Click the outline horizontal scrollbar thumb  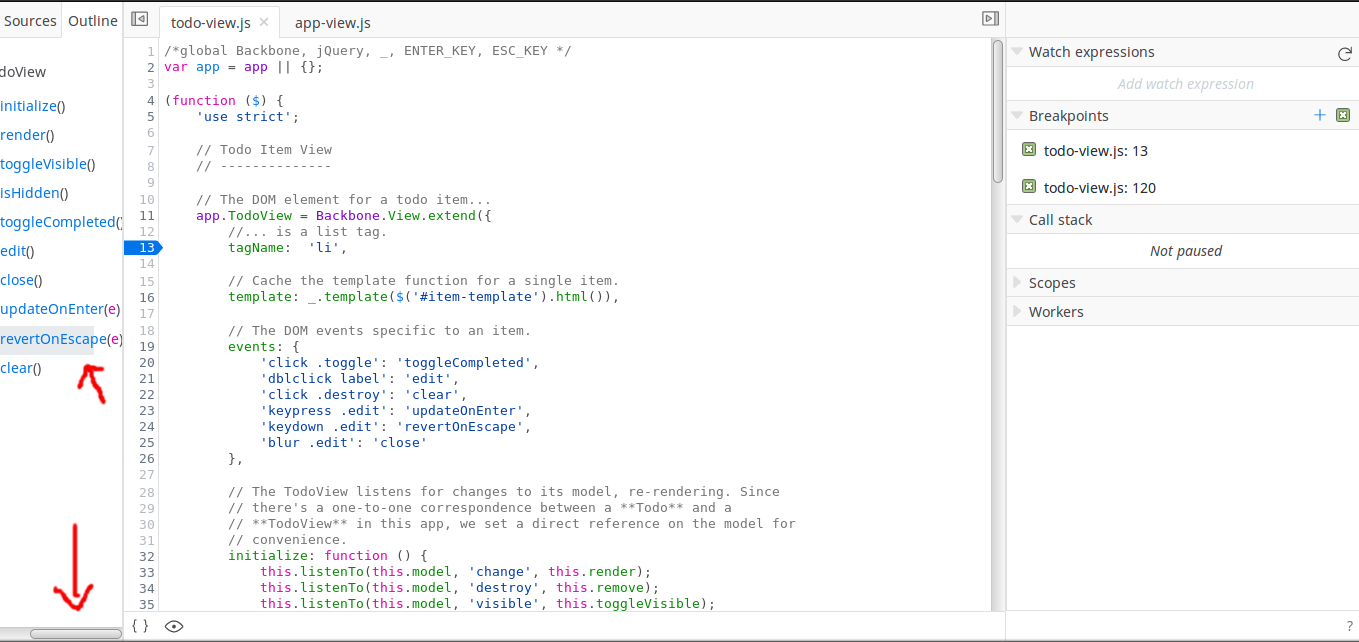[x=75, y=633]
